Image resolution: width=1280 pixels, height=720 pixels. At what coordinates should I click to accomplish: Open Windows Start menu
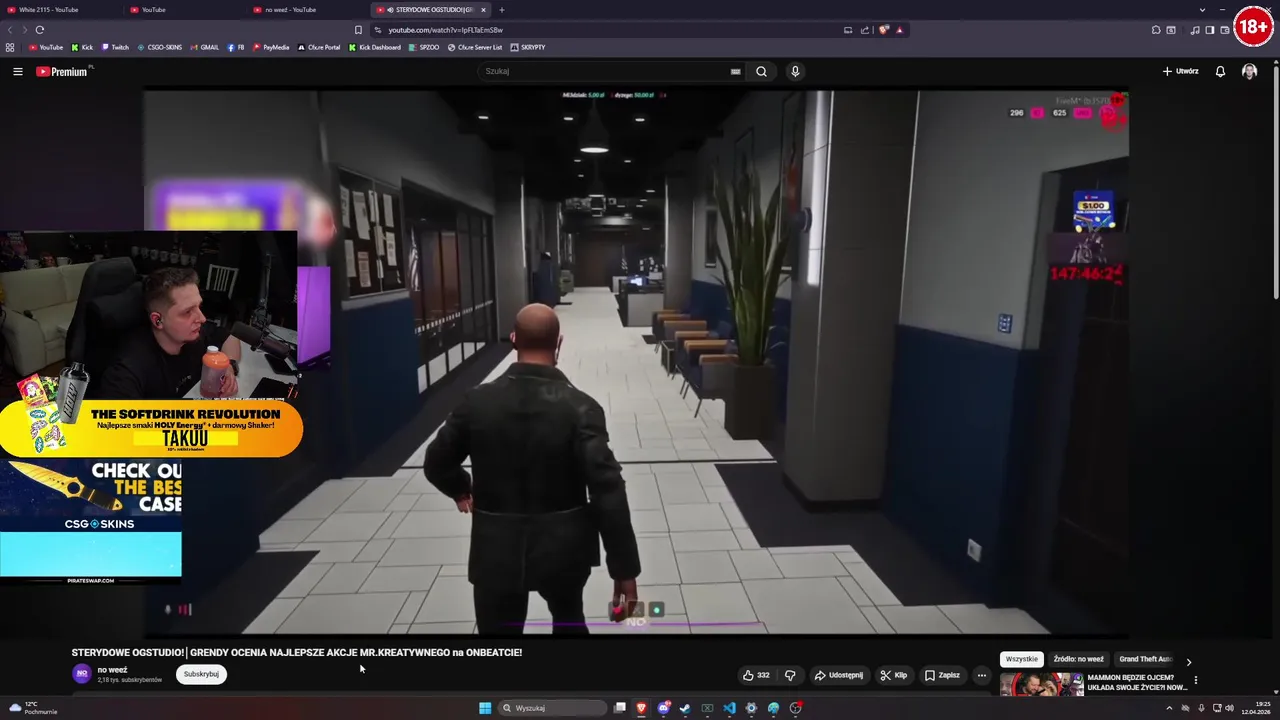485,708
